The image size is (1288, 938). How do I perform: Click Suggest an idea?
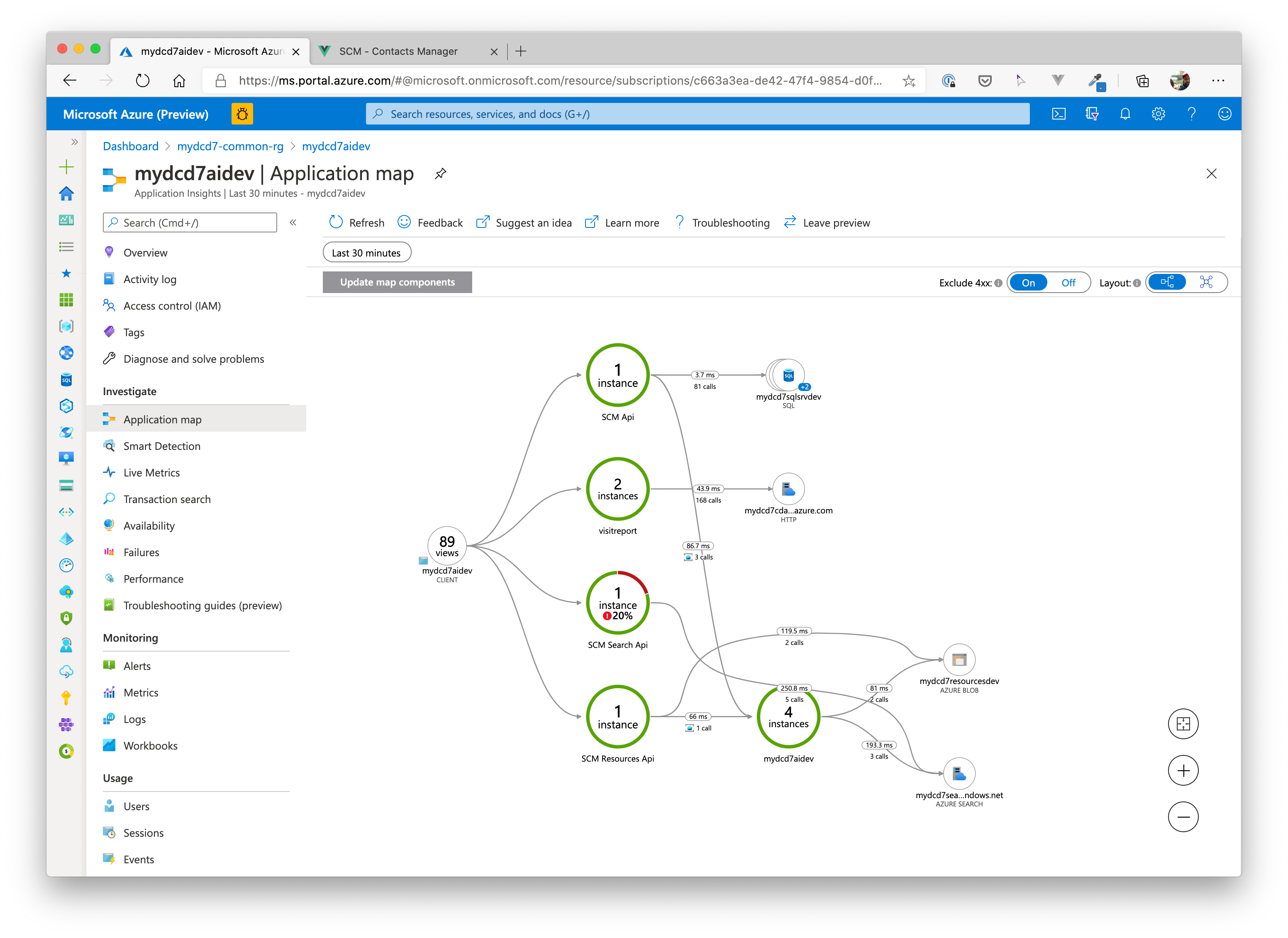point(524,223)
